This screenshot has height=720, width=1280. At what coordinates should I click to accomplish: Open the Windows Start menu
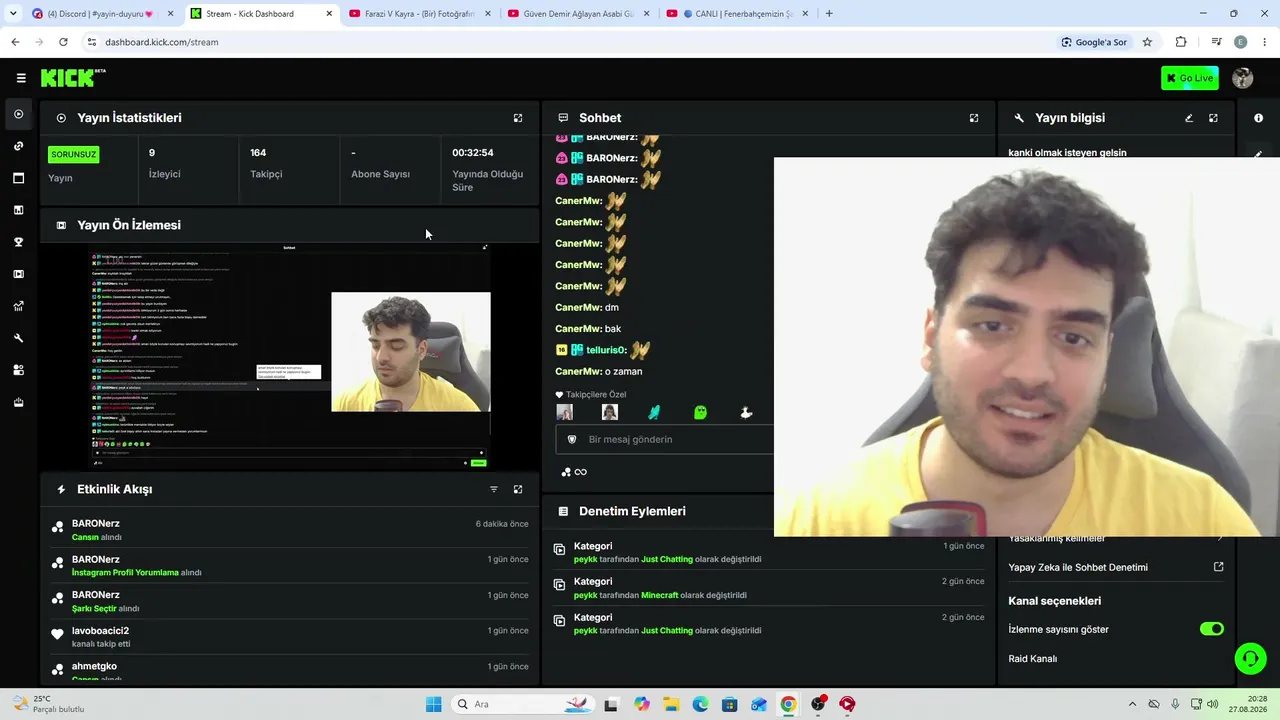(433, 704)
